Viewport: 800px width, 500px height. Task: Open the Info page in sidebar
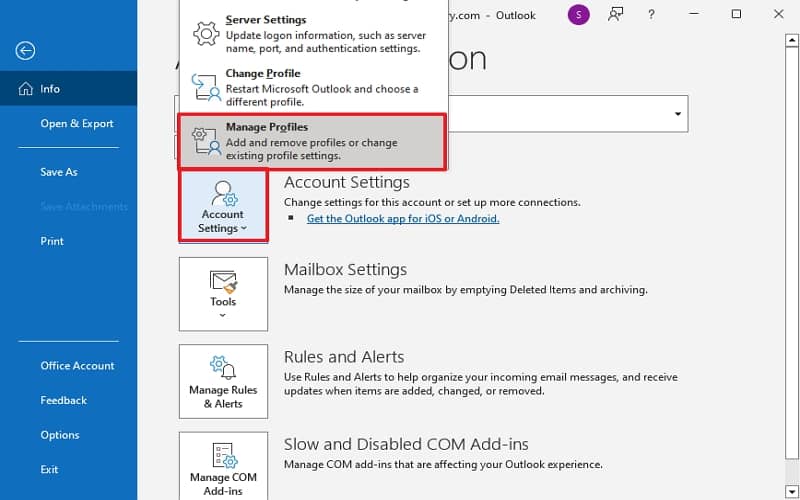[68, 89]
